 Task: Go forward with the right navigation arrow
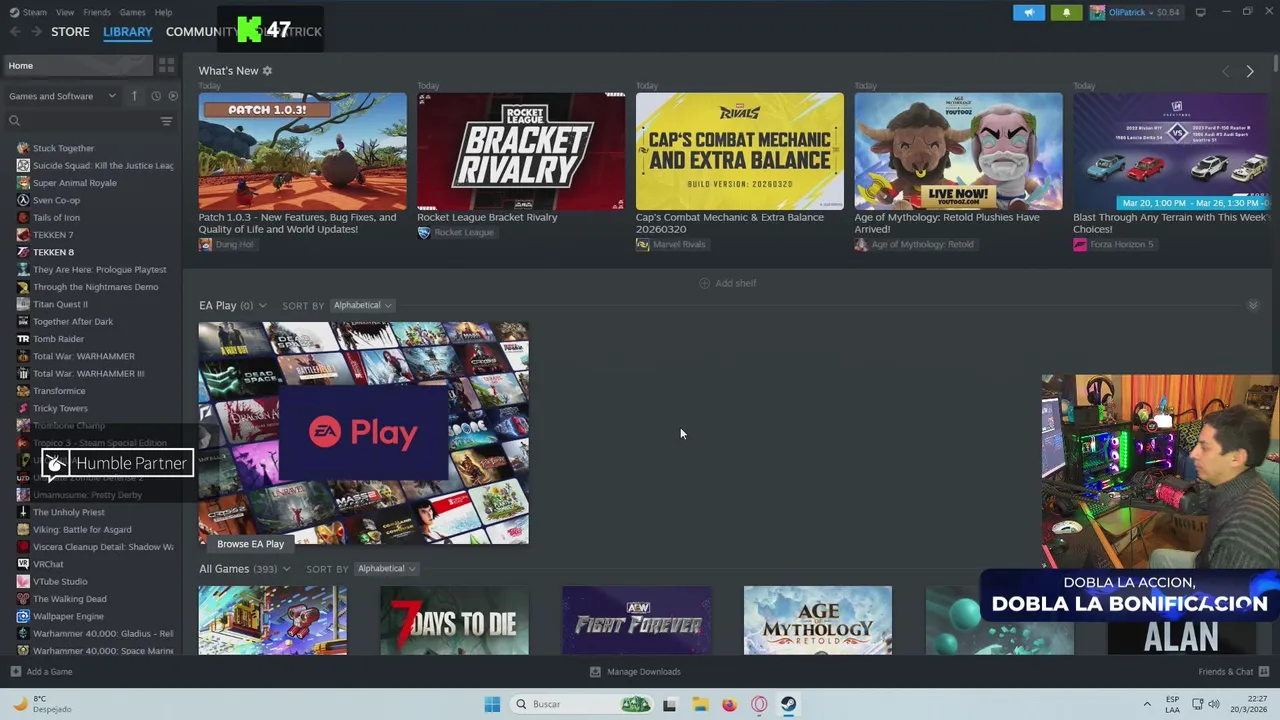click(x=36, y=31)
